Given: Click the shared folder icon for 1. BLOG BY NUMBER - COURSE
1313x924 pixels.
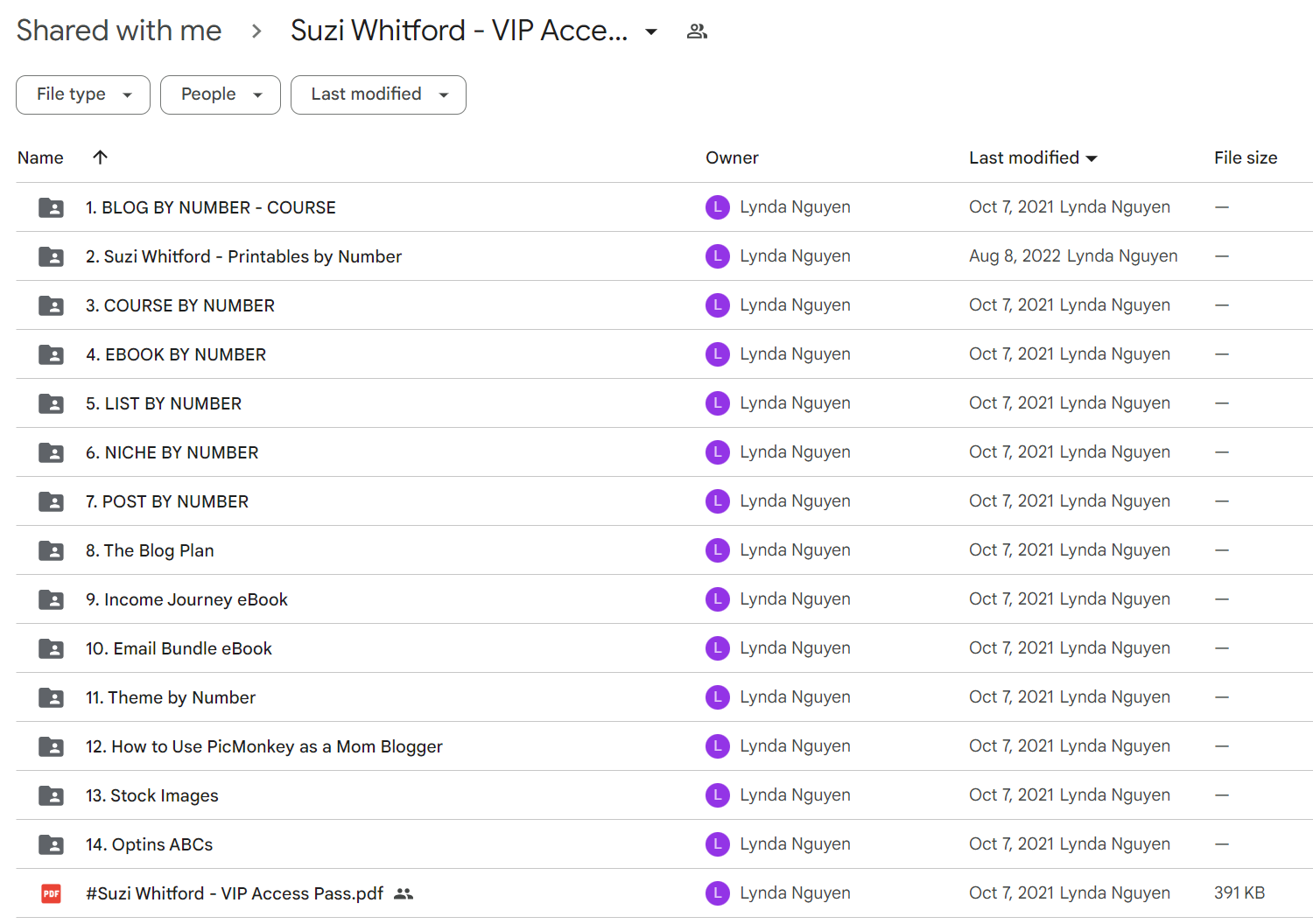Looking at the screenshot, I should coord(51,207).
